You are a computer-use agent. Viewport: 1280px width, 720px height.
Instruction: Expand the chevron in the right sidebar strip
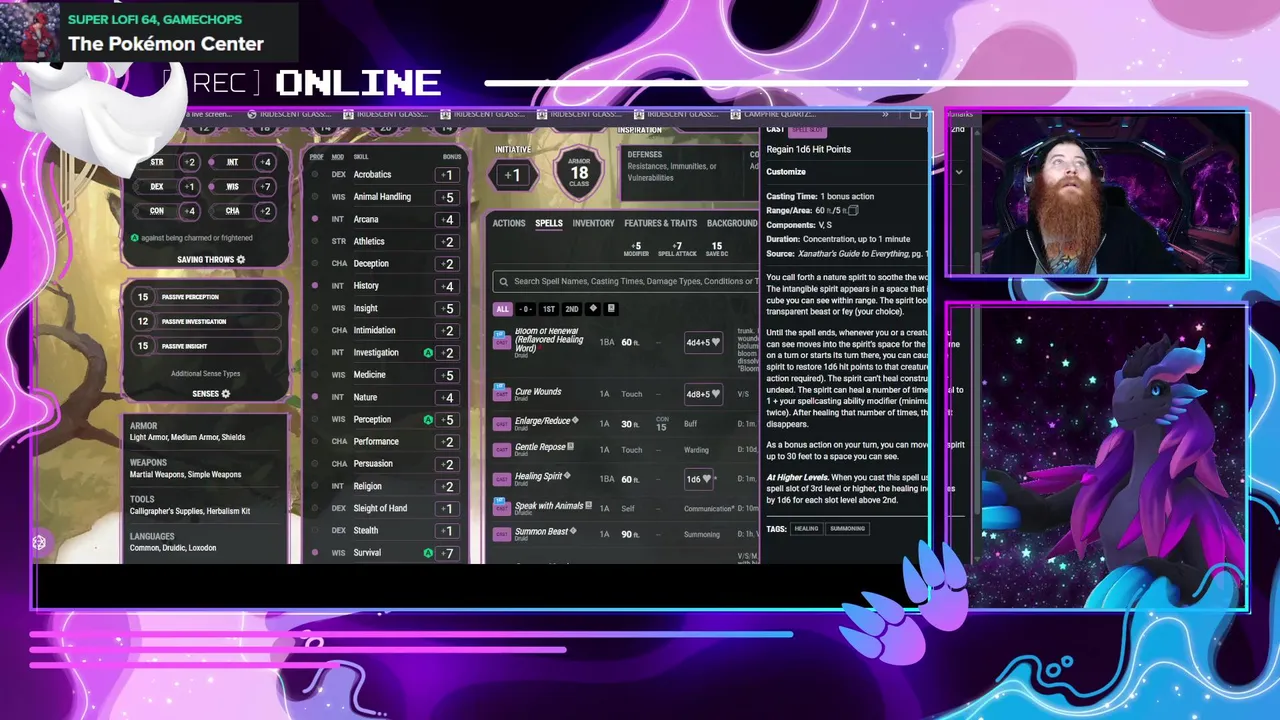(958, 172)
